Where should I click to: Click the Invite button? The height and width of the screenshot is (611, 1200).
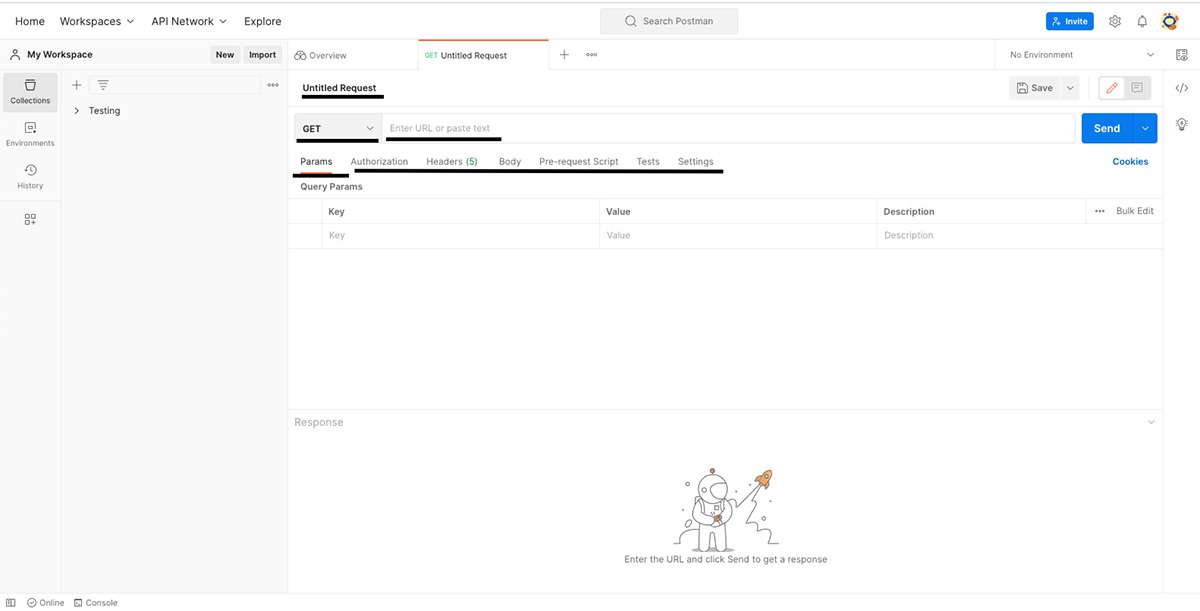pos(1069,21)
